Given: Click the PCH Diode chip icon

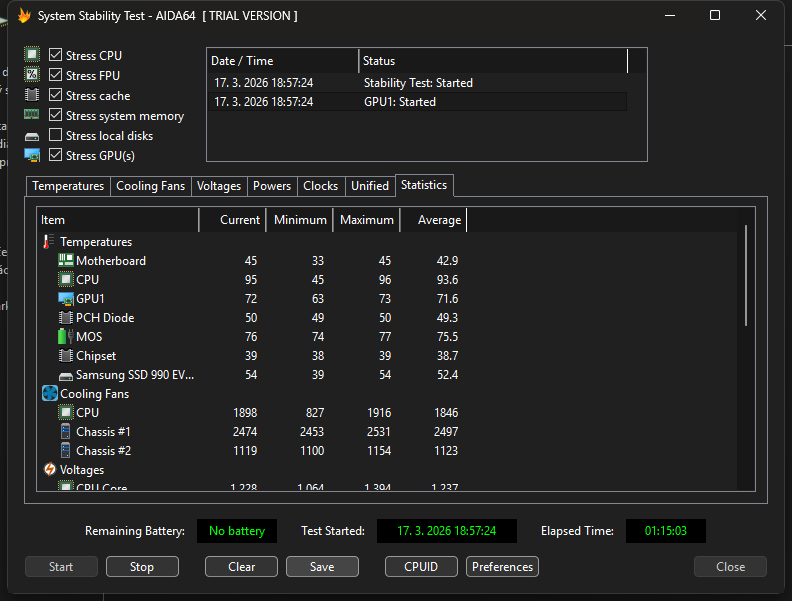Looking at the screenshot, I should pos(66,318).
